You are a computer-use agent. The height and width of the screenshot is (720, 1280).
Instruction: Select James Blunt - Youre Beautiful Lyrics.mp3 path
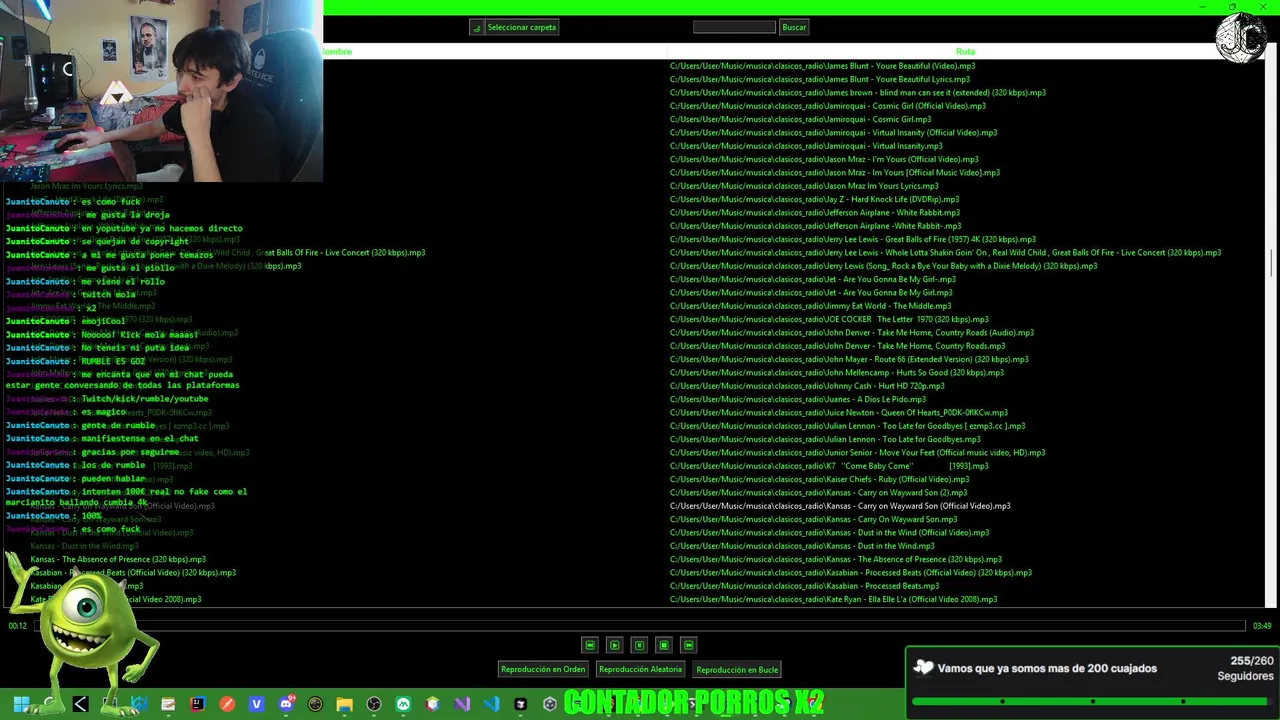pyautogui.click(x=820, y=79)
